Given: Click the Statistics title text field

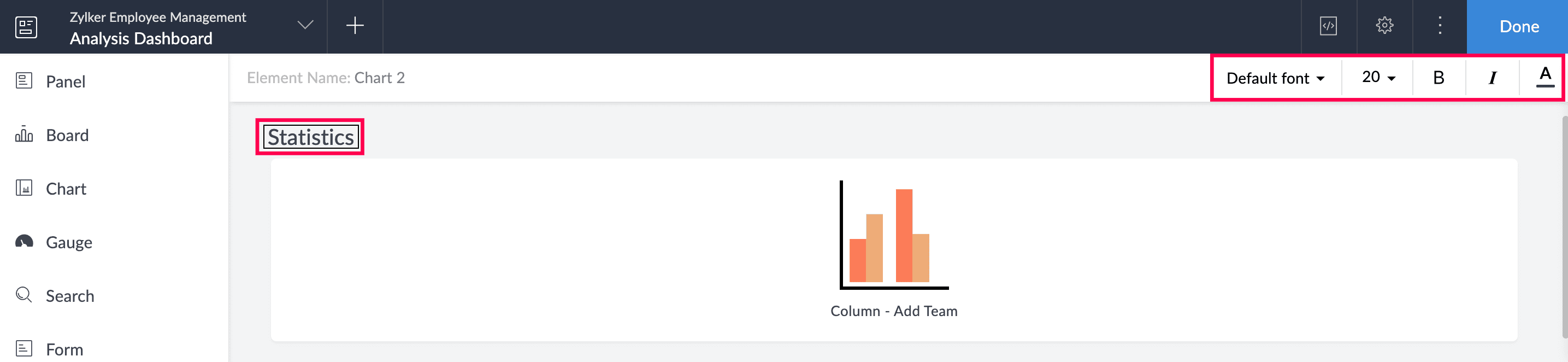Looking at the screenshot, I should 310,137.
